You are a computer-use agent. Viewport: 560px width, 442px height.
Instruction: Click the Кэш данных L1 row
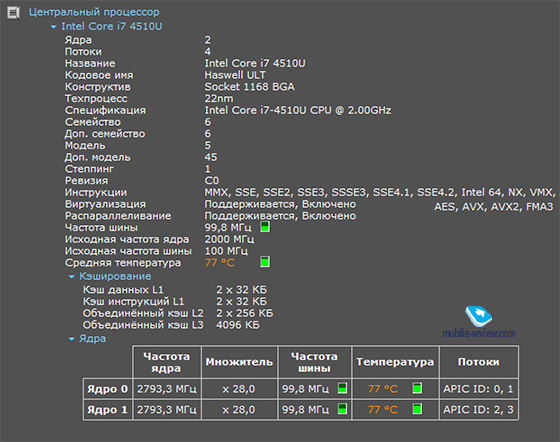tap(175, 290)
